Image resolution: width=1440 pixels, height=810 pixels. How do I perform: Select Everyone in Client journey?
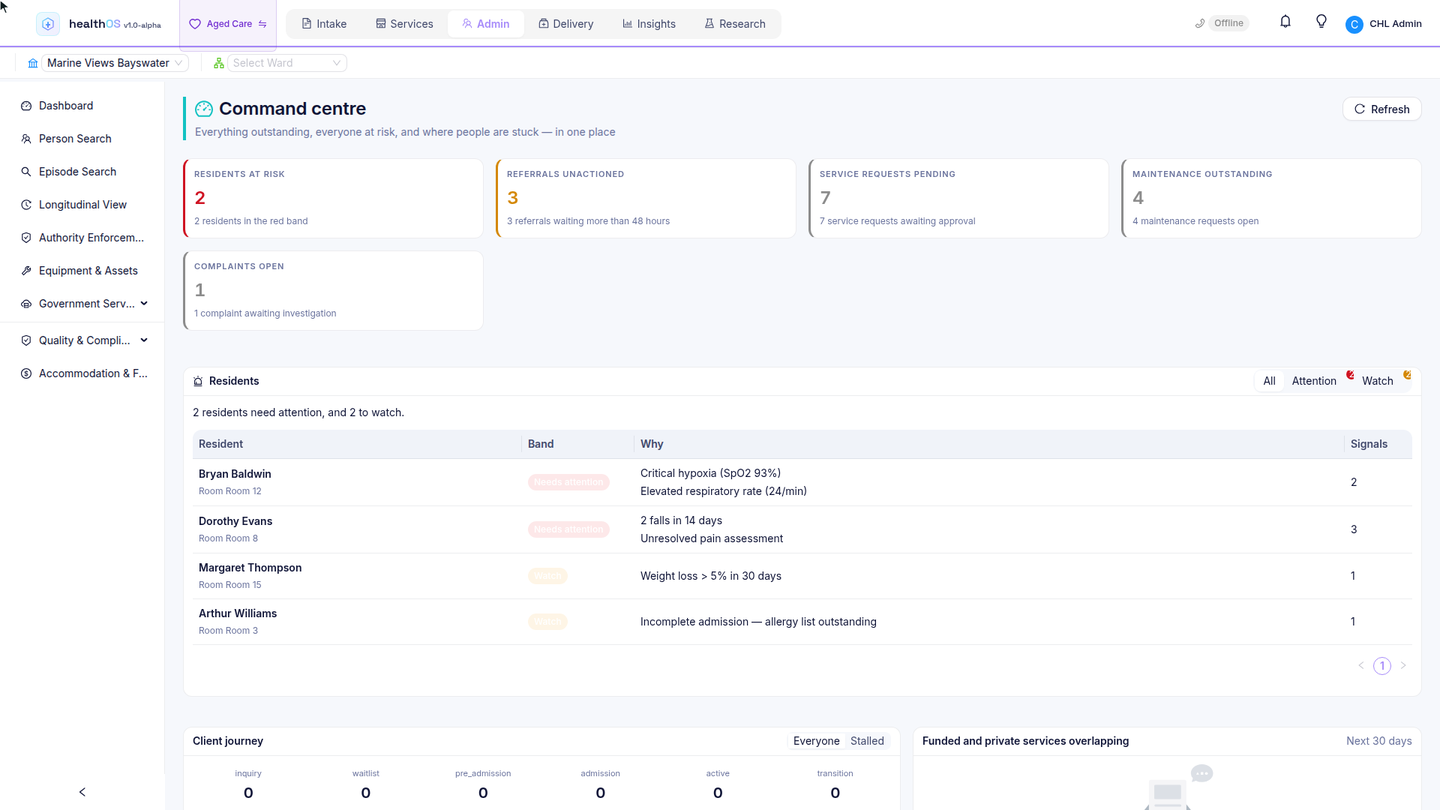816,741
